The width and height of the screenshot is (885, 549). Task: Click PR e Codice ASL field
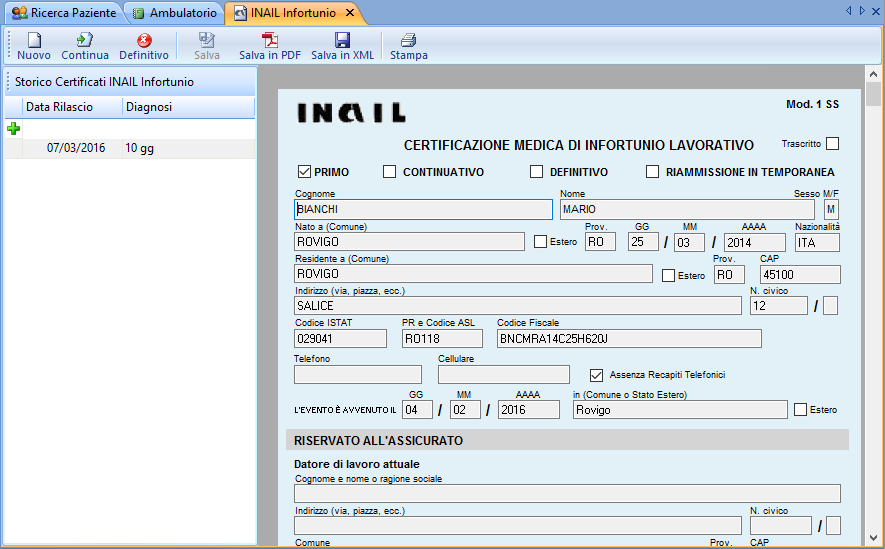(x=442, y=339)
